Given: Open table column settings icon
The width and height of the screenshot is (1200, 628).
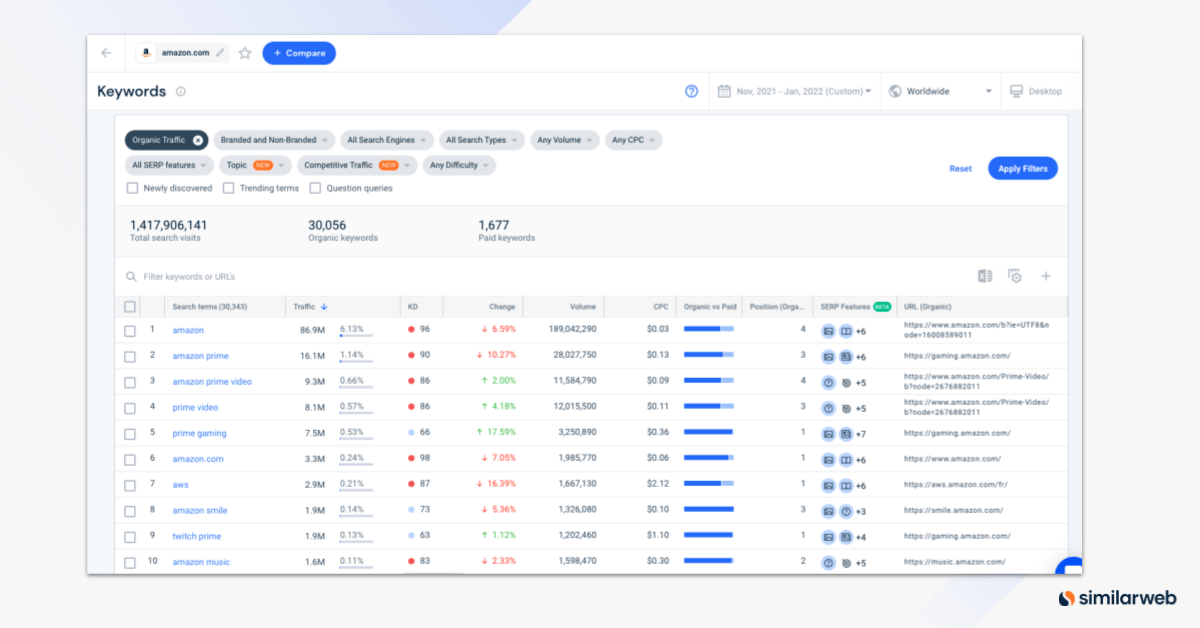Looking at the screenshot, I should tap(1014, 276).
